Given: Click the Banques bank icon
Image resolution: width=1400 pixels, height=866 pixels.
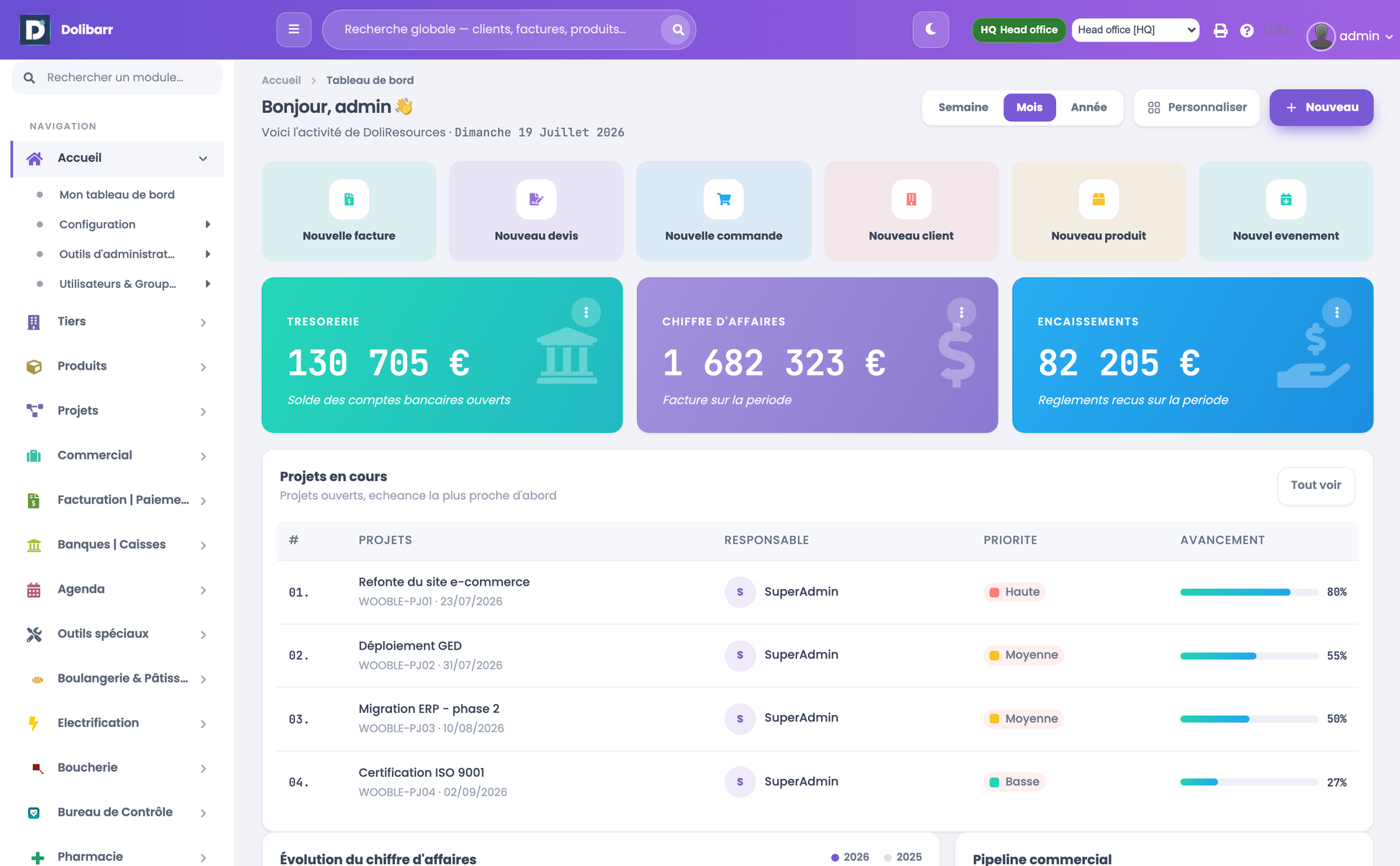Looking at the screenshot, I should click(x=34, y=545).
